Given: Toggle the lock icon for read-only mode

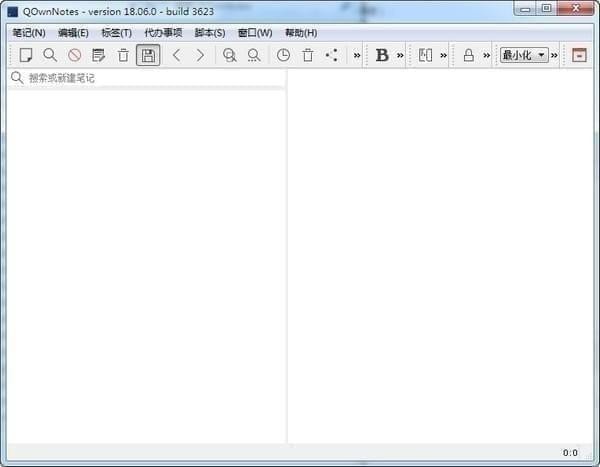Looking at the screenshot, I should point(468,55).
